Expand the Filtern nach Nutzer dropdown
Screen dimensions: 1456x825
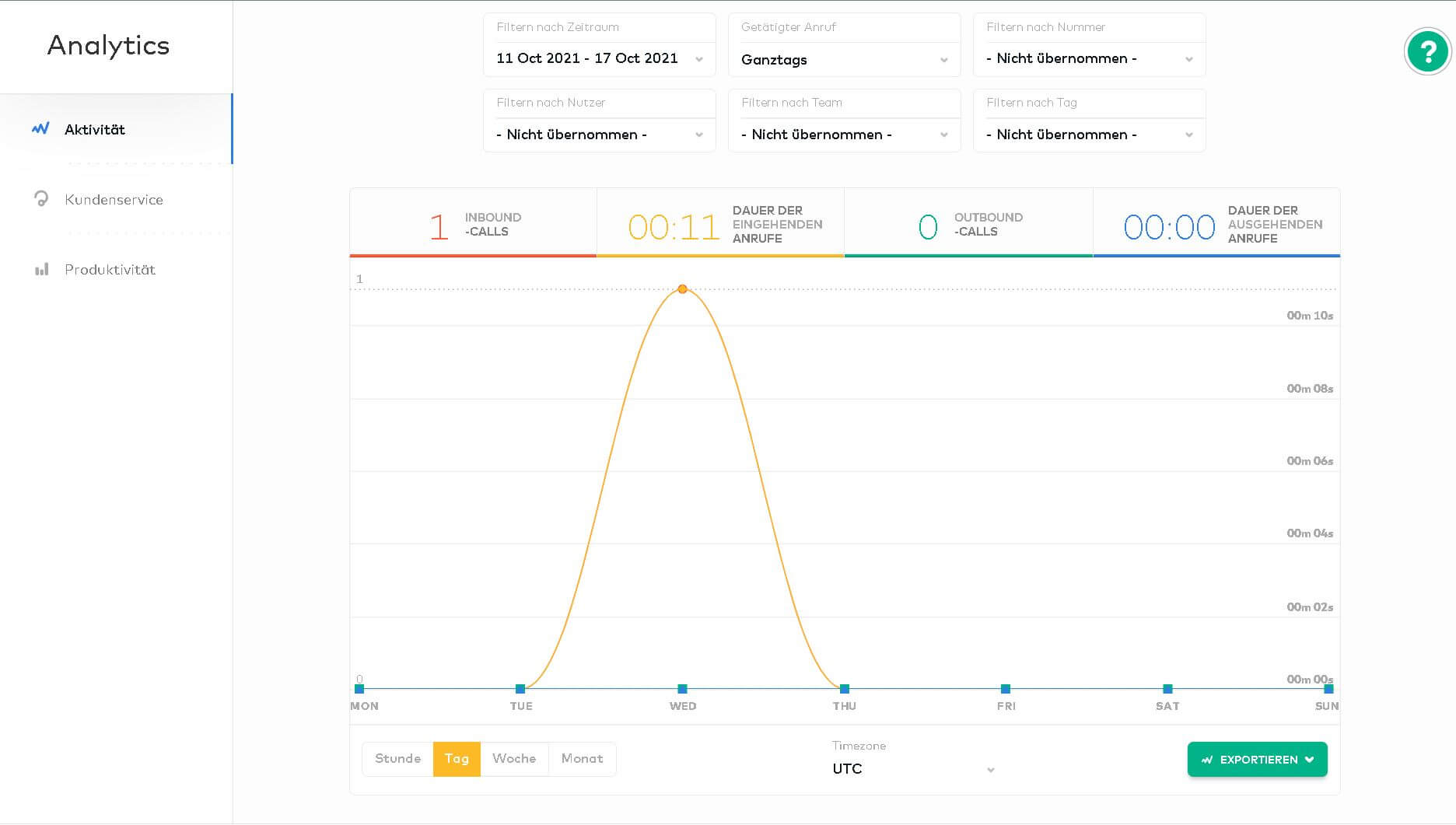pyautogui.click(x=599, y=135)
